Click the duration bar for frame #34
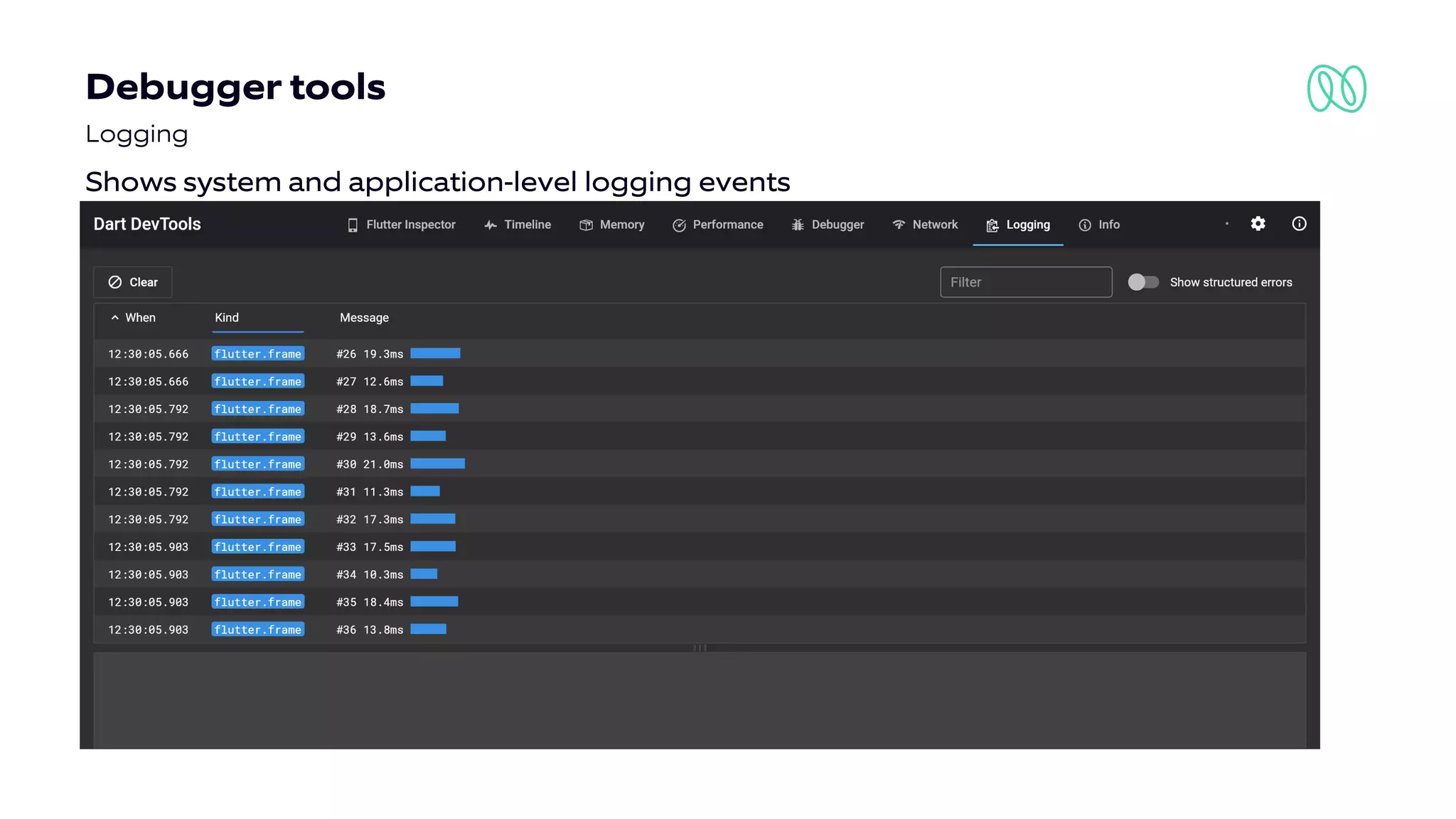The height and width of the screenshot is (819, 1456). [424, 574]
